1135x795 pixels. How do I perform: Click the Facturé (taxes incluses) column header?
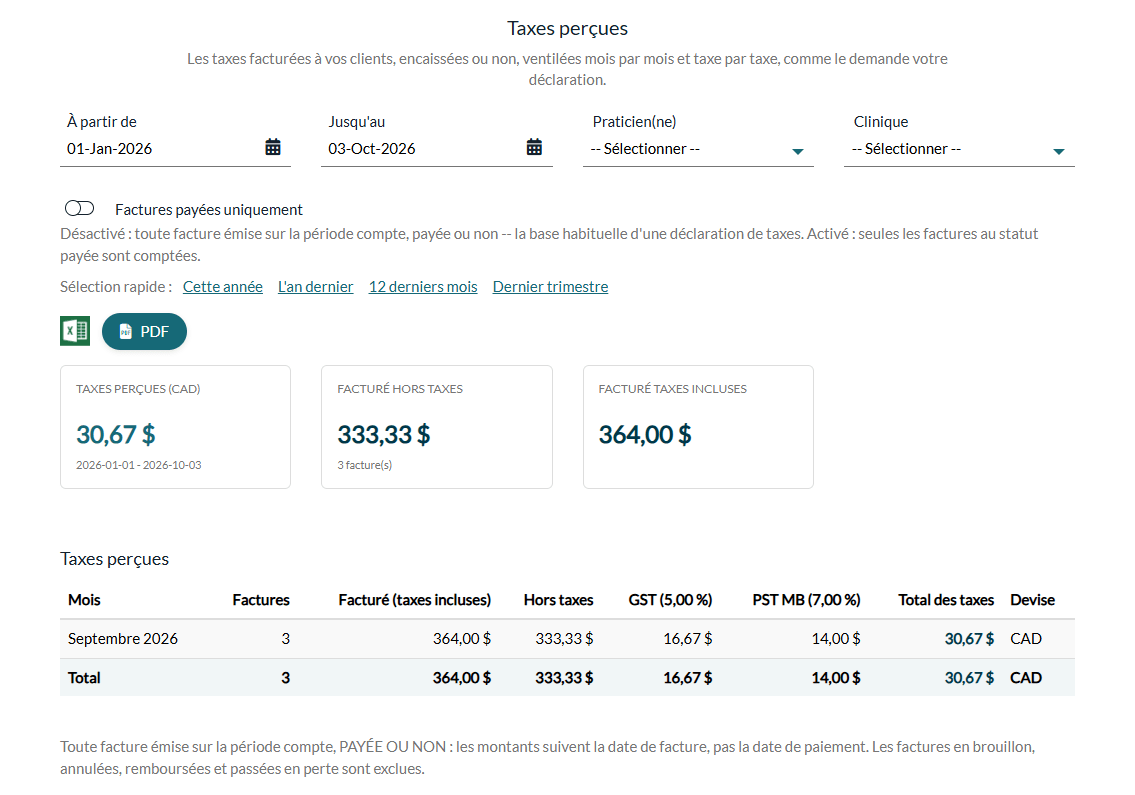coord(415,600)
